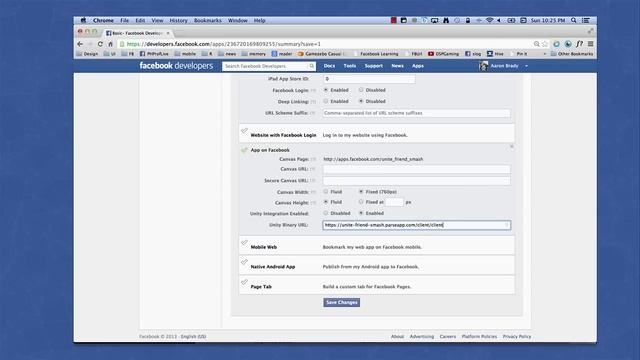Click the Save Changes button

342,302
